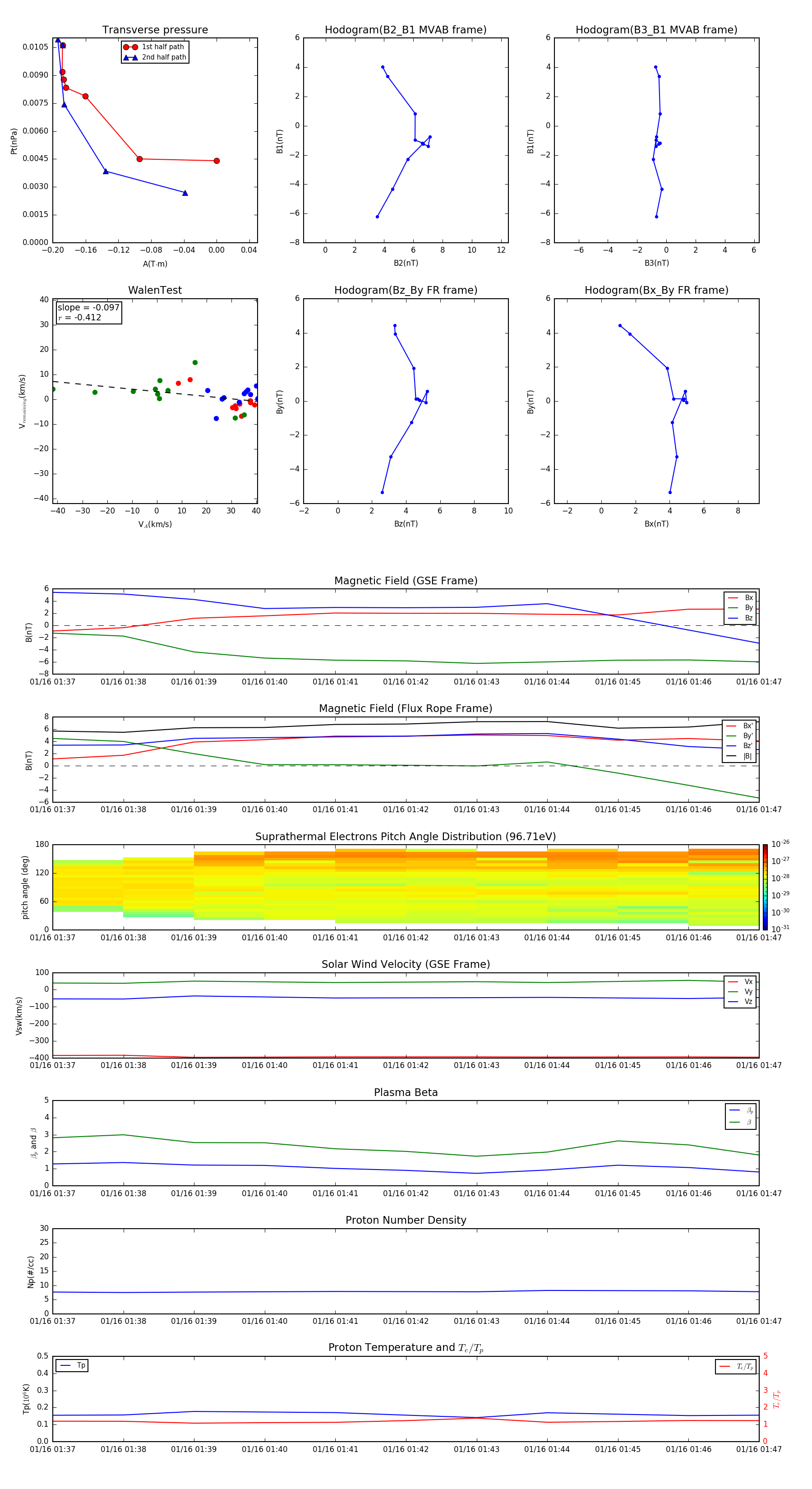Click the 'Suprathermal Electrons Pitch Angle Distribution' title
Screen dimensions: 812x1489
pyautogui.click(x=406, y=837)
